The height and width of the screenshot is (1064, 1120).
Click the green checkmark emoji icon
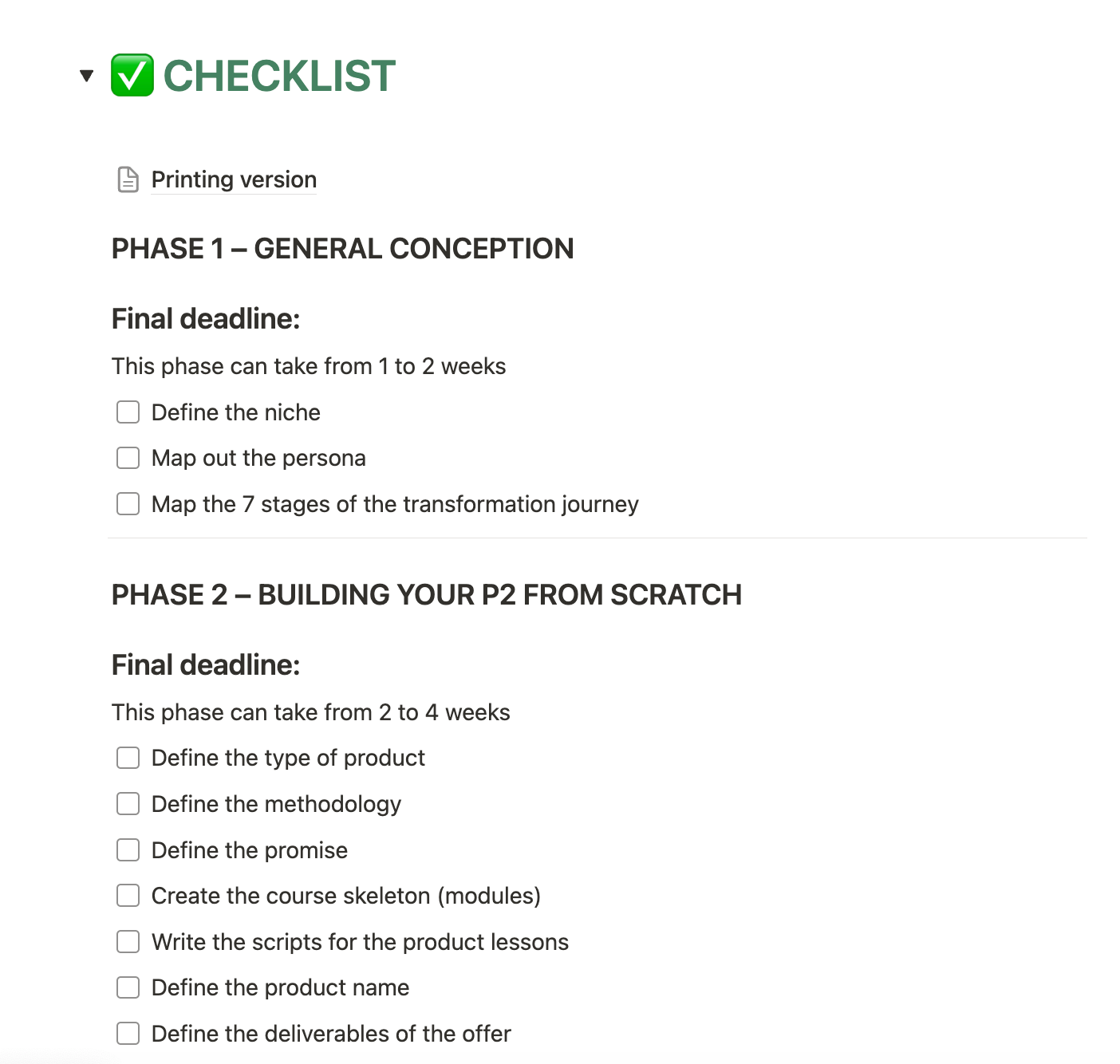(132, 76)
